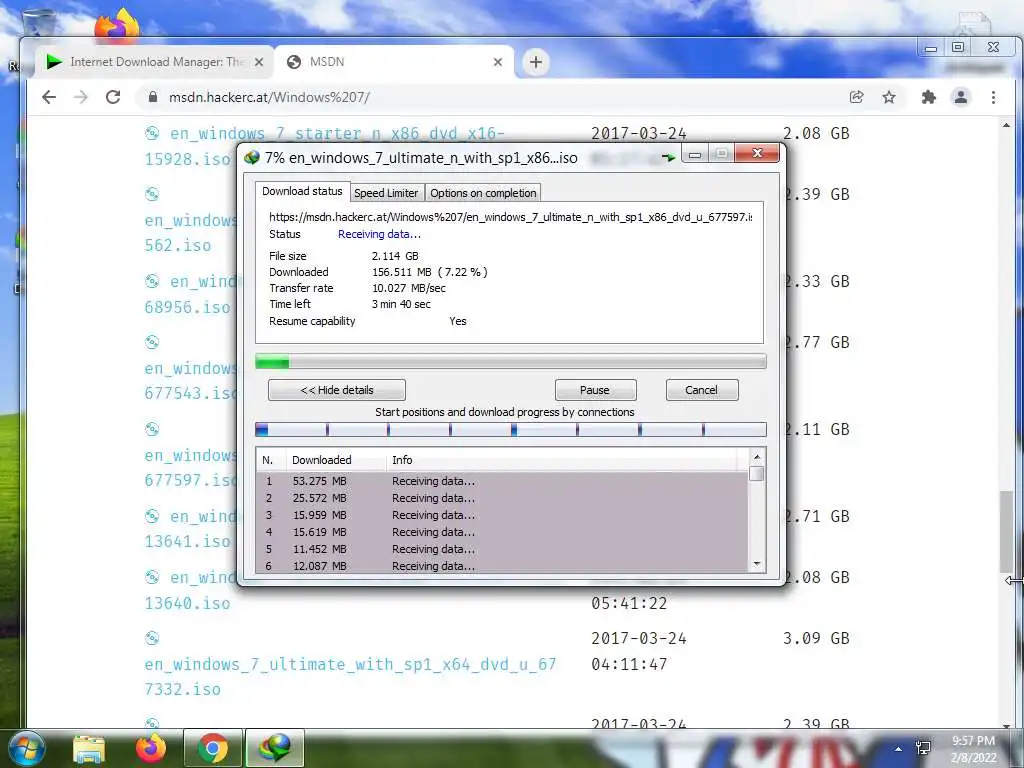This screenshot has width=1024, height=768.
Task: Click the 562.iso link
Action: pyautogui.click(x=178, y=246)
